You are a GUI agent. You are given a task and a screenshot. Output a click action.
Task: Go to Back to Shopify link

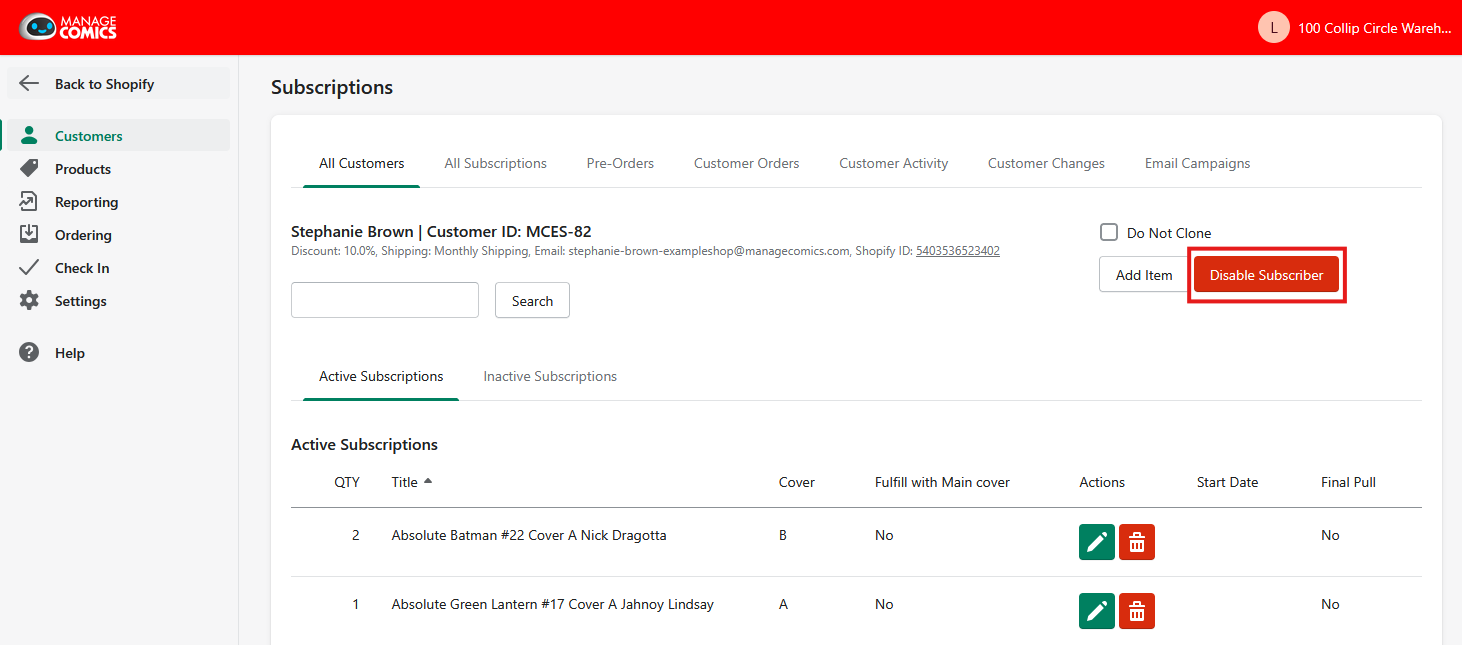pyautogui.click(x=118, y=84)
